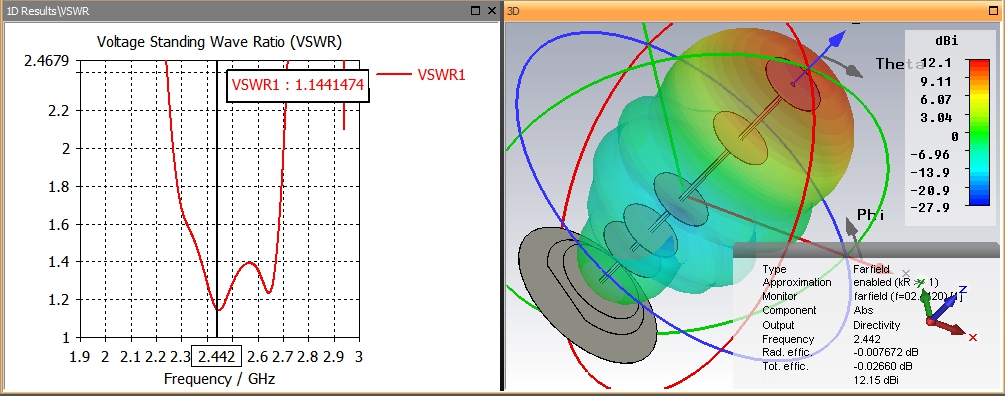Maximize the 3D view window

(x=994, y=10)
